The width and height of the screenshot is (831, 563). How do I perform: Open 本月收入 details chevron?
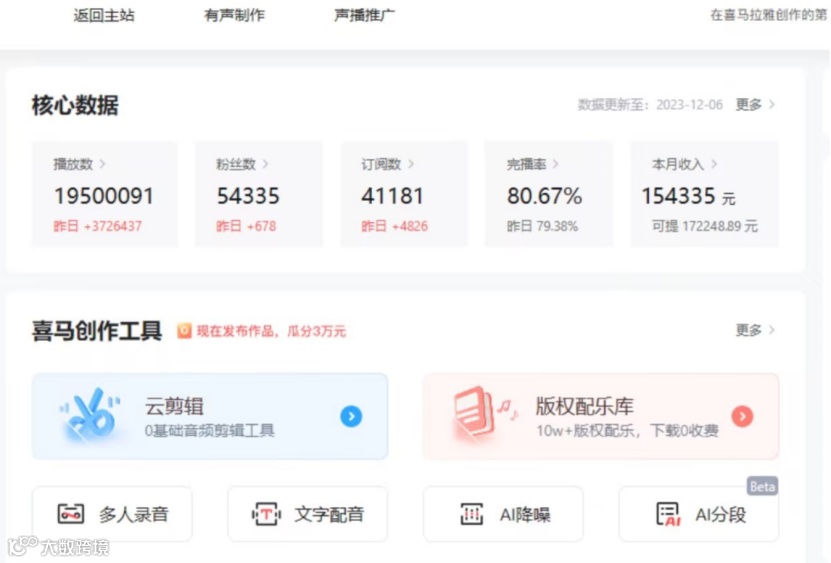point(714,164)
